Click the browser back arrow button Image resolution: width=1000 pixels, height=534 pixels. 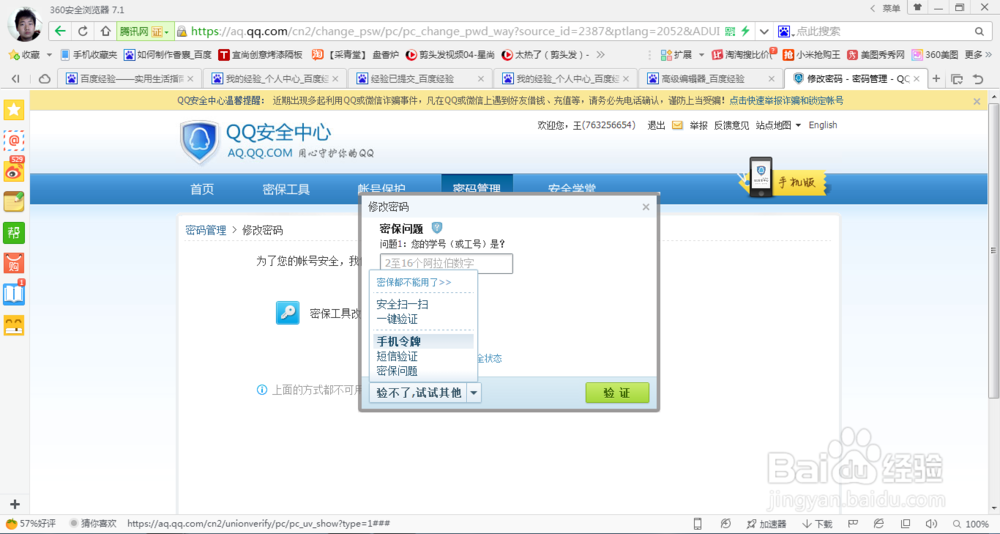pos(60,31)
